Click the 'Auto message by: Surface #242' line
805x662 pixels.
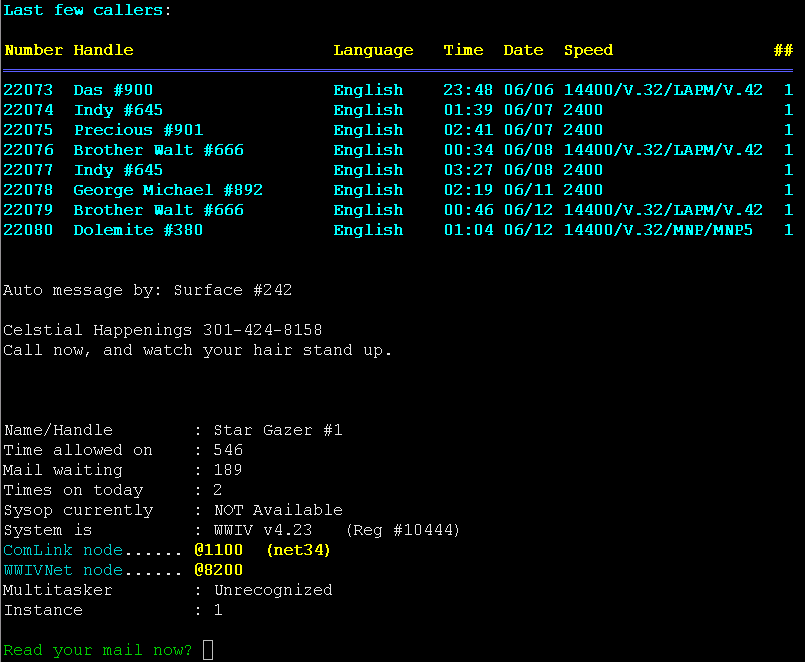click(148, 290)
